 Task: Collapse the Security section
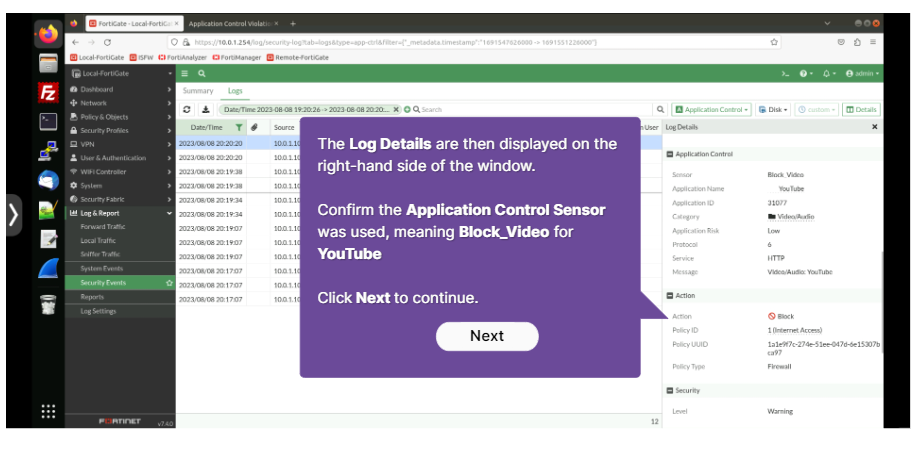670,390
